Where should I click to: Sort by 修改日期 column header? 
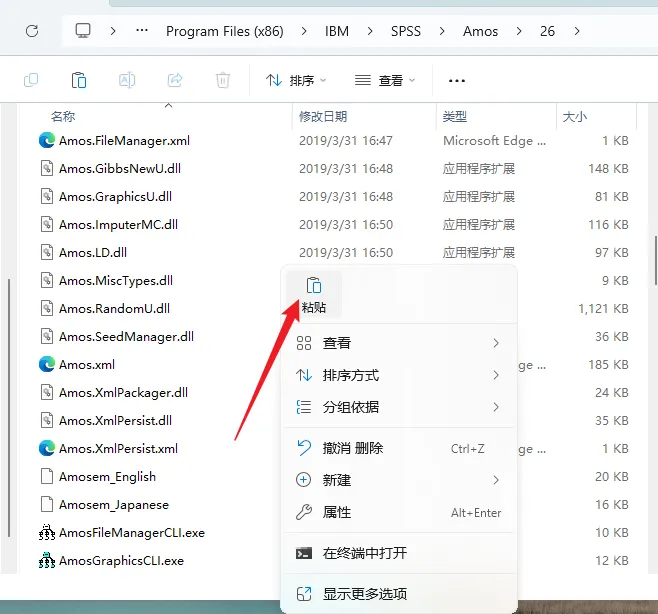point(323,116)
